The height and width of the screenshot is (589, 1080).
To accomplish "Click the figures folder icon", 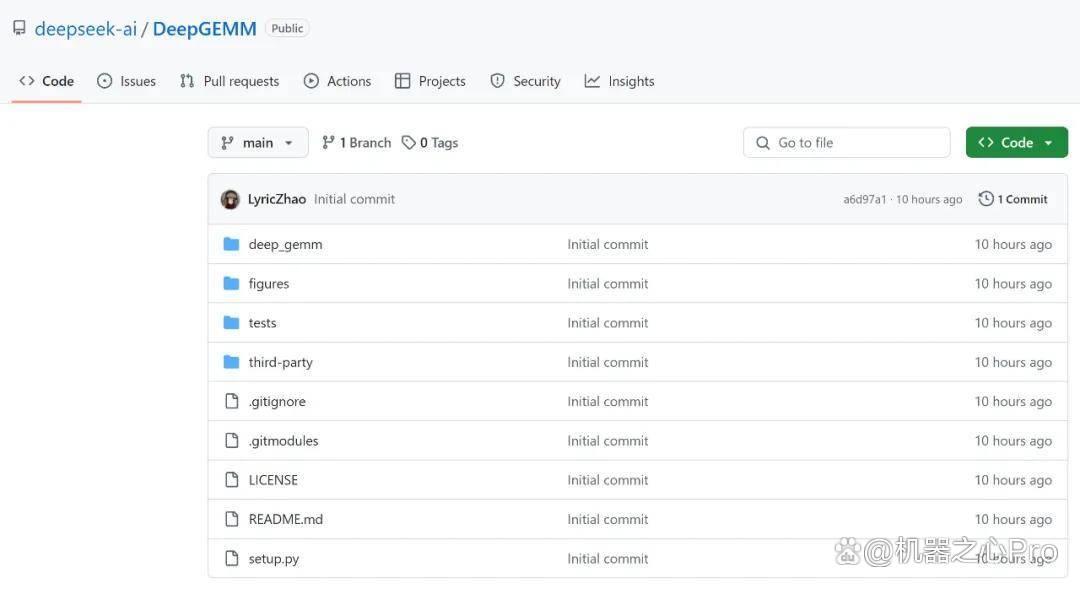I will pos(231,283).
